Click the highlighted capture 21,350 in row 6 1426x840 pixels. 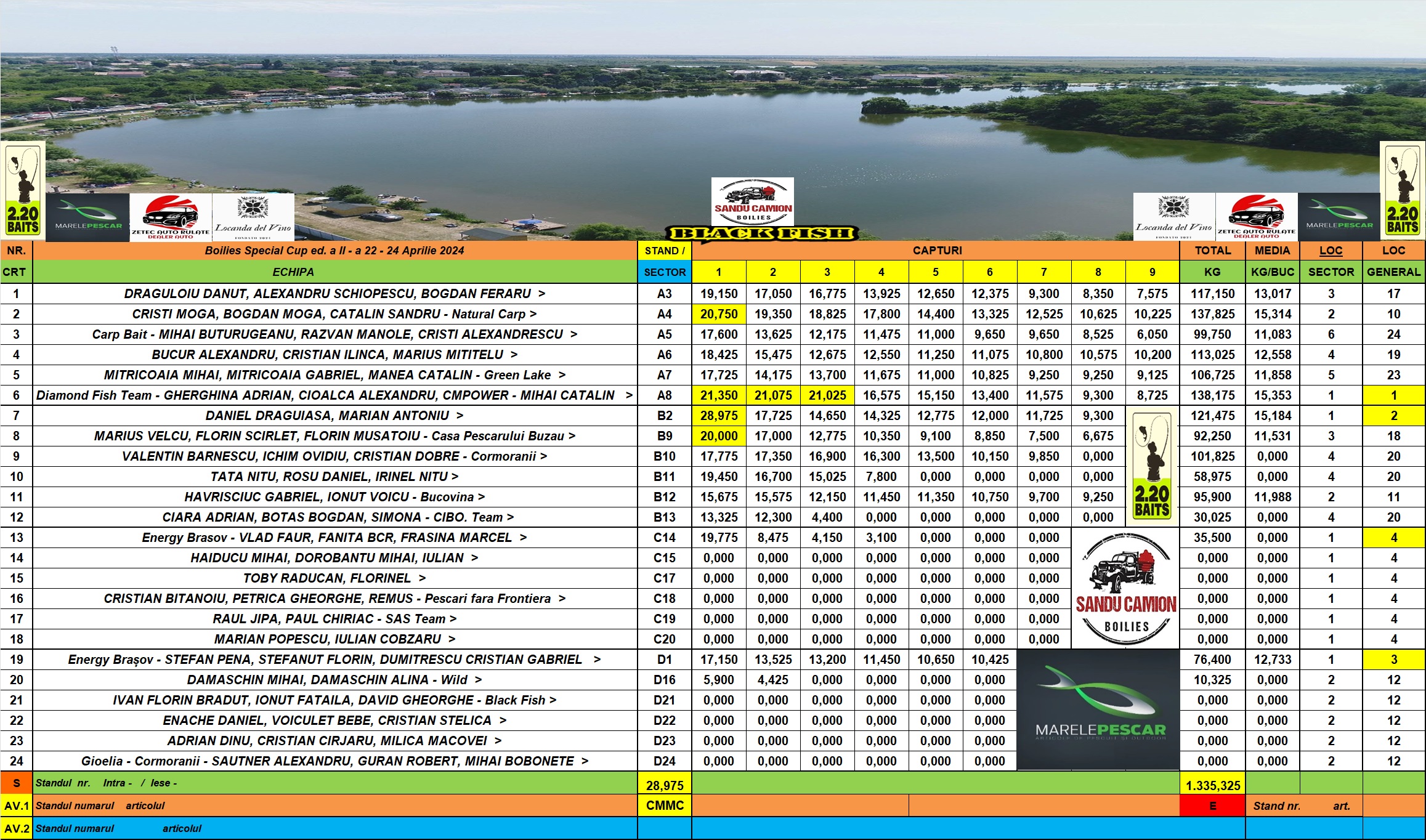[719, 395]
